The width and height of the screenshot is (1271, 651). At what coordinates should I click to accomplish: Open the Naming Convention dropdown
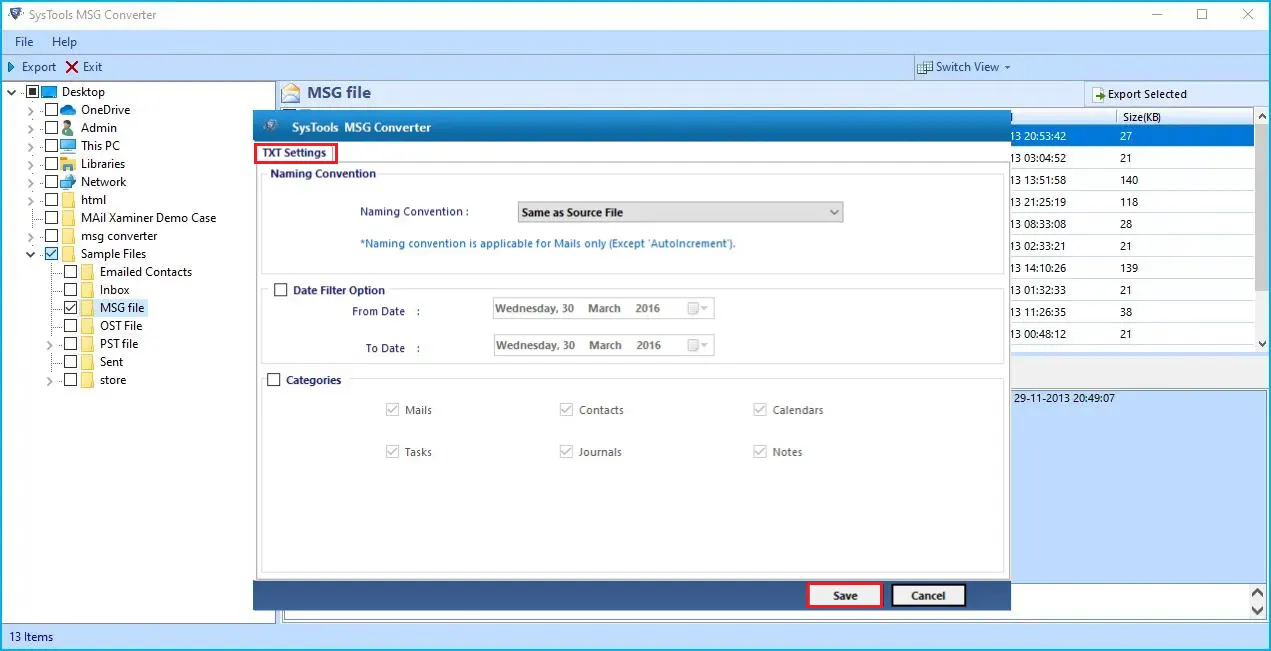pos(835,212)
